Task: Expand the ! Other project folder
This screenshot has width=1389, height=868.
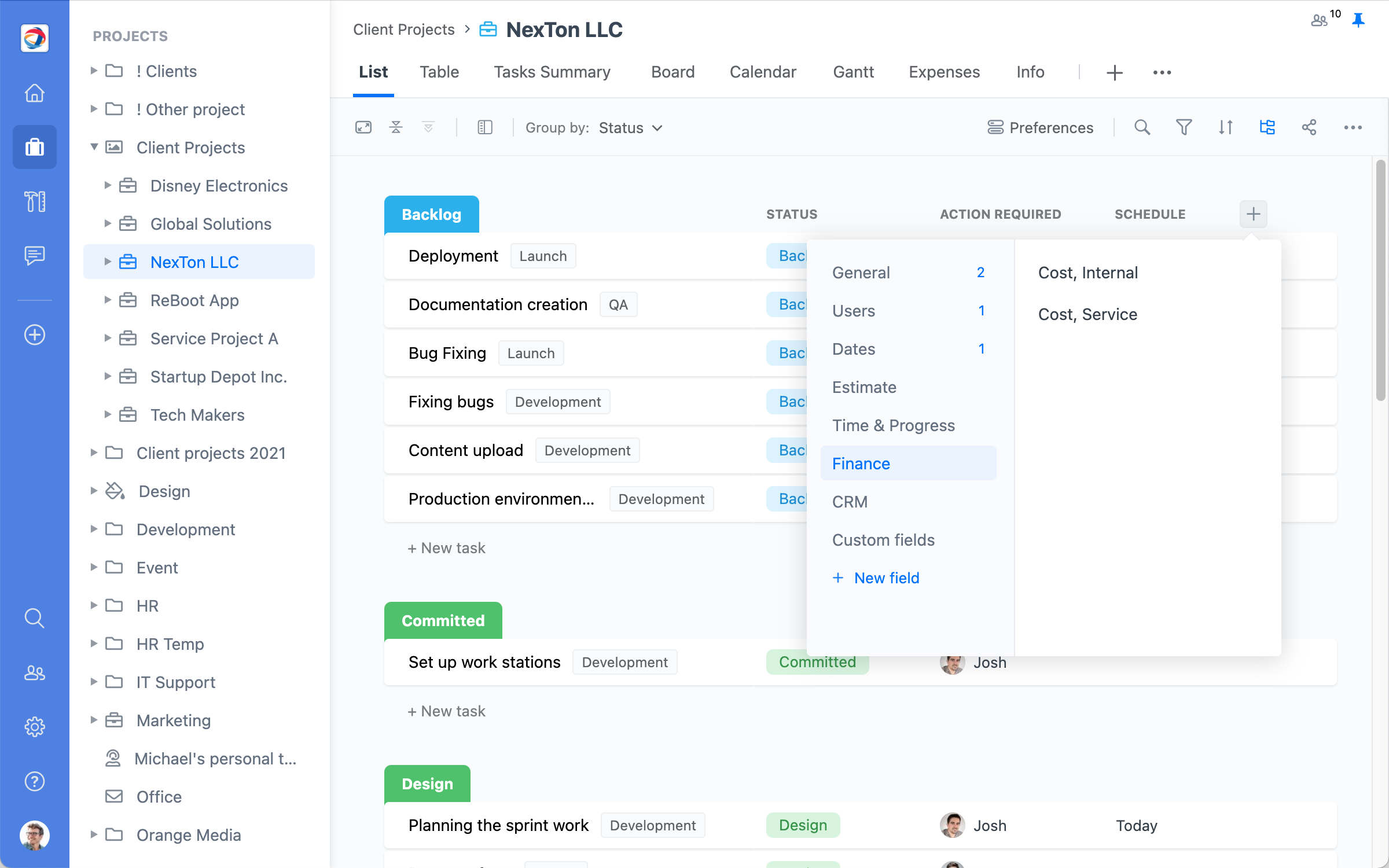Action: (94, 109)
